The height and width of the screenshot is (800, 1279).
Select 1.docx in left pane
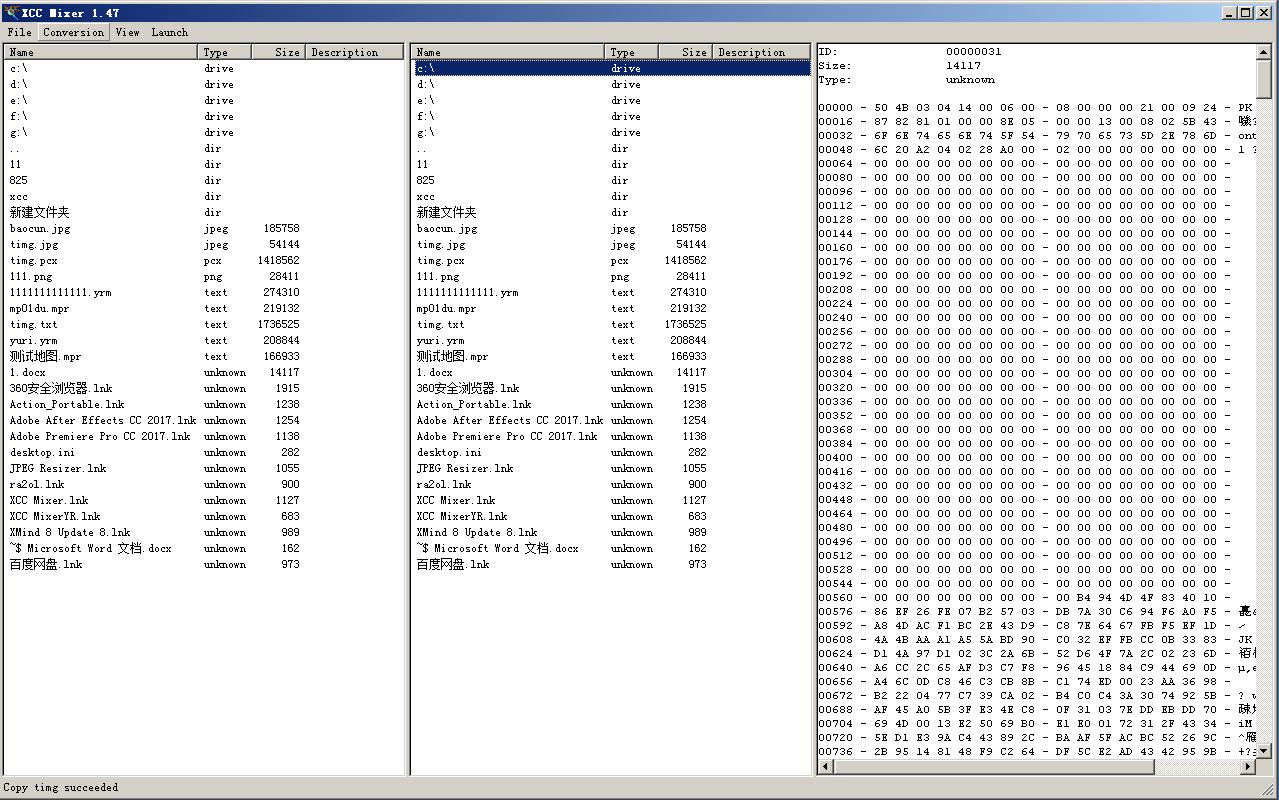28,372
